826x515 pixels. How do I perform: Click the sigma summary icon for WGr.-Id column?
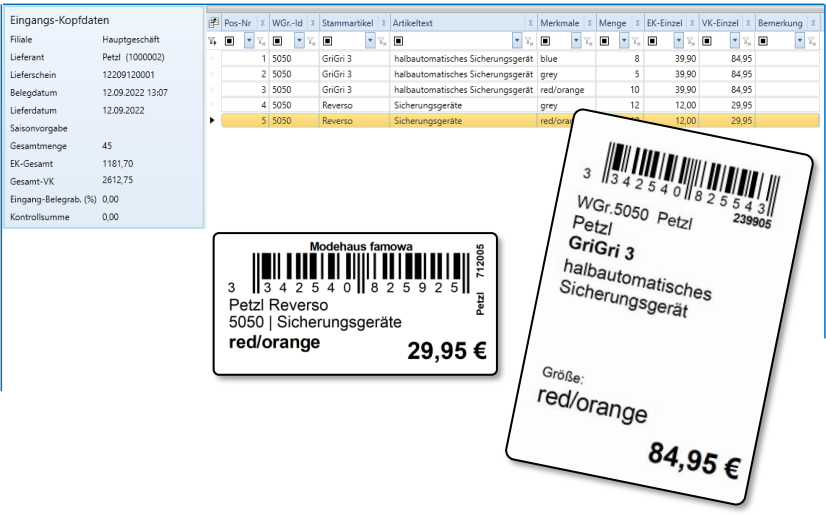pos(312,23)
